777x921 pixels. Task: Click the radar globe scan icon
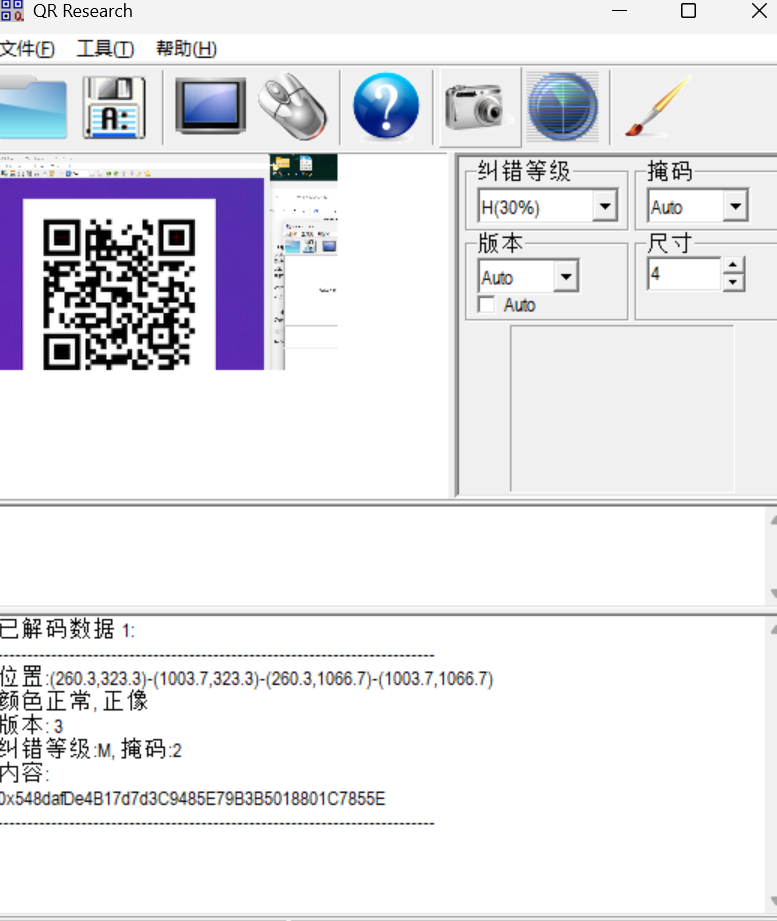click(563, 107)
